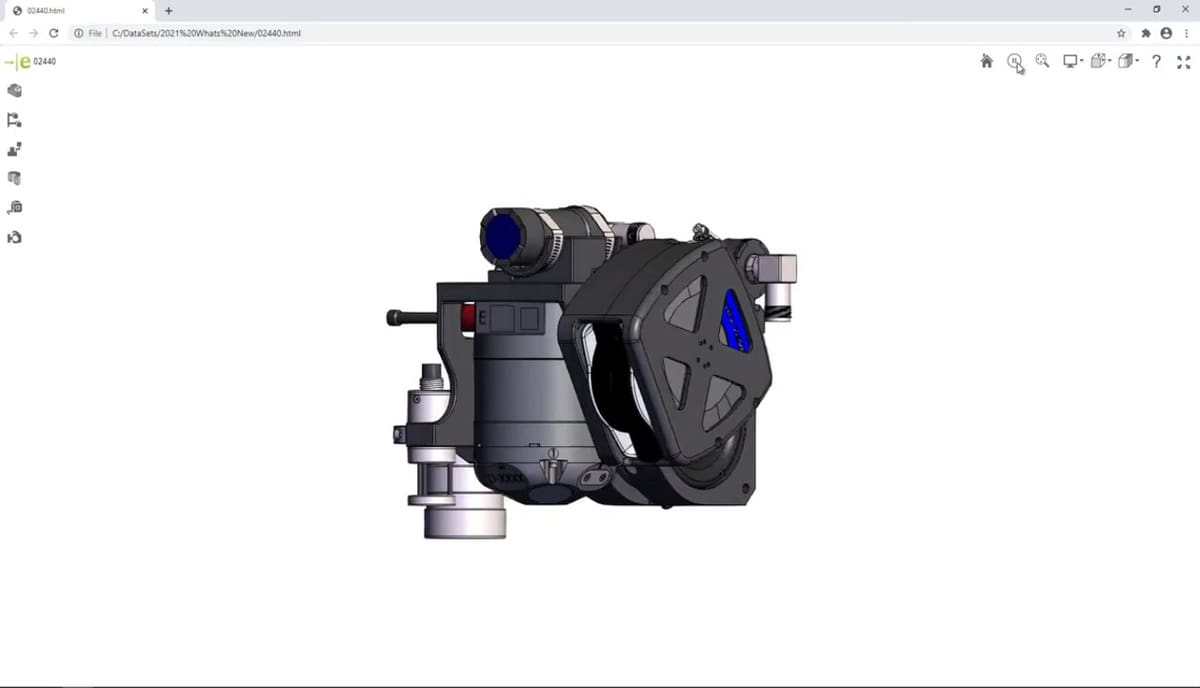Open the Chrome three-dot menu

click(1186, 33)
